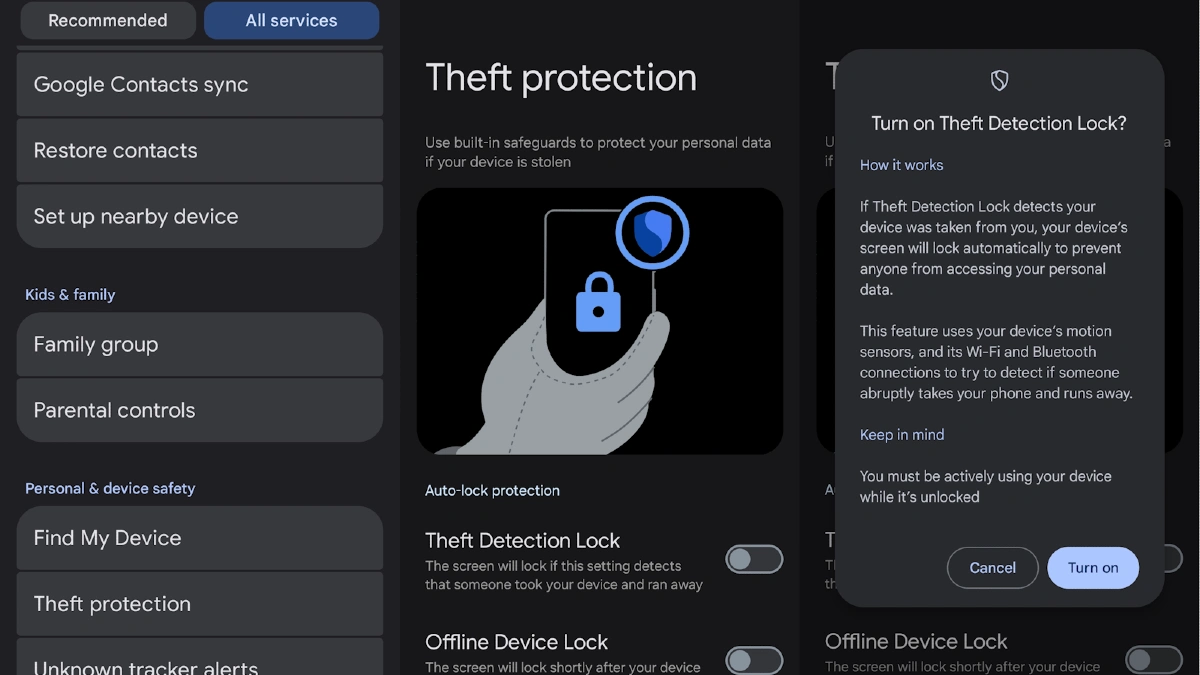Click the blue shield badge in the illustration

pyautogui.click(x=652, y=231)
